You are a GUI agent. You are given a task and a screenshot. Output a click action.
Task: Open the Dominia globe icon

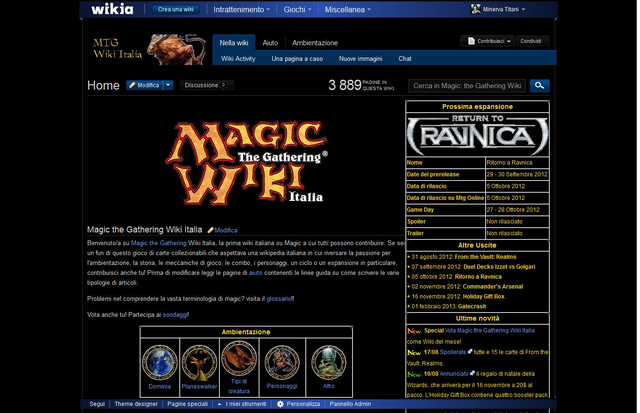point(160,362)
